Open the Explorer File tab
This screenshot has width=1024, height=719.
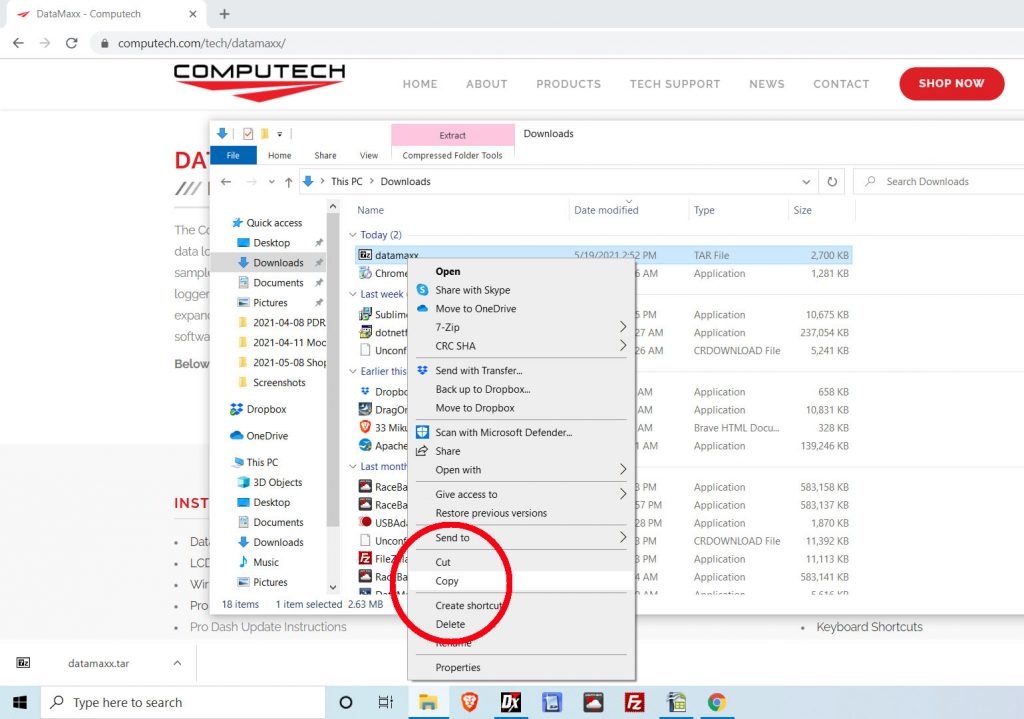(233, 155)
